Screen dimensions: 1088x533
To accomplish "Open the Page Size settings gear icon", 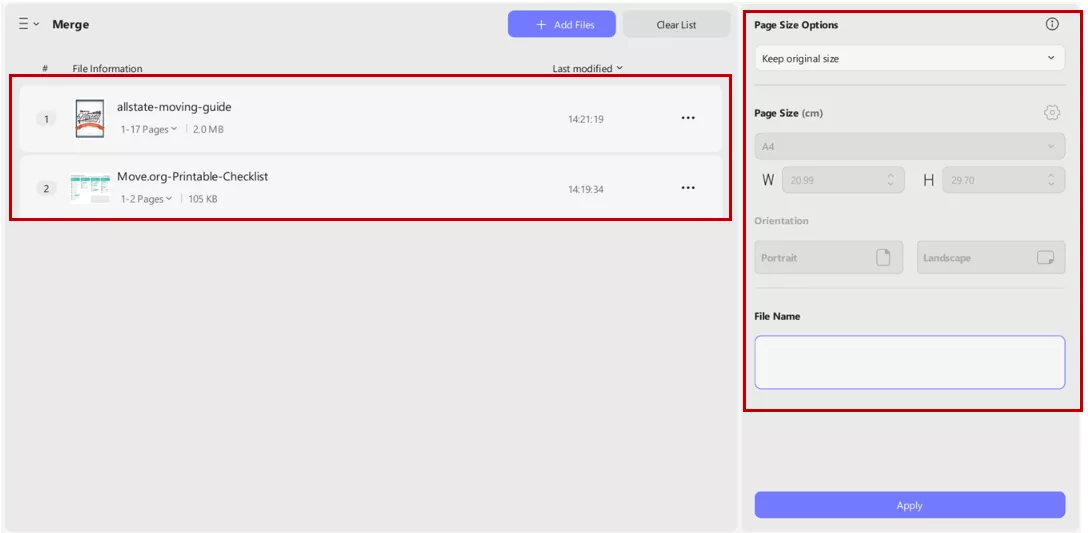I will [1052, 112].
